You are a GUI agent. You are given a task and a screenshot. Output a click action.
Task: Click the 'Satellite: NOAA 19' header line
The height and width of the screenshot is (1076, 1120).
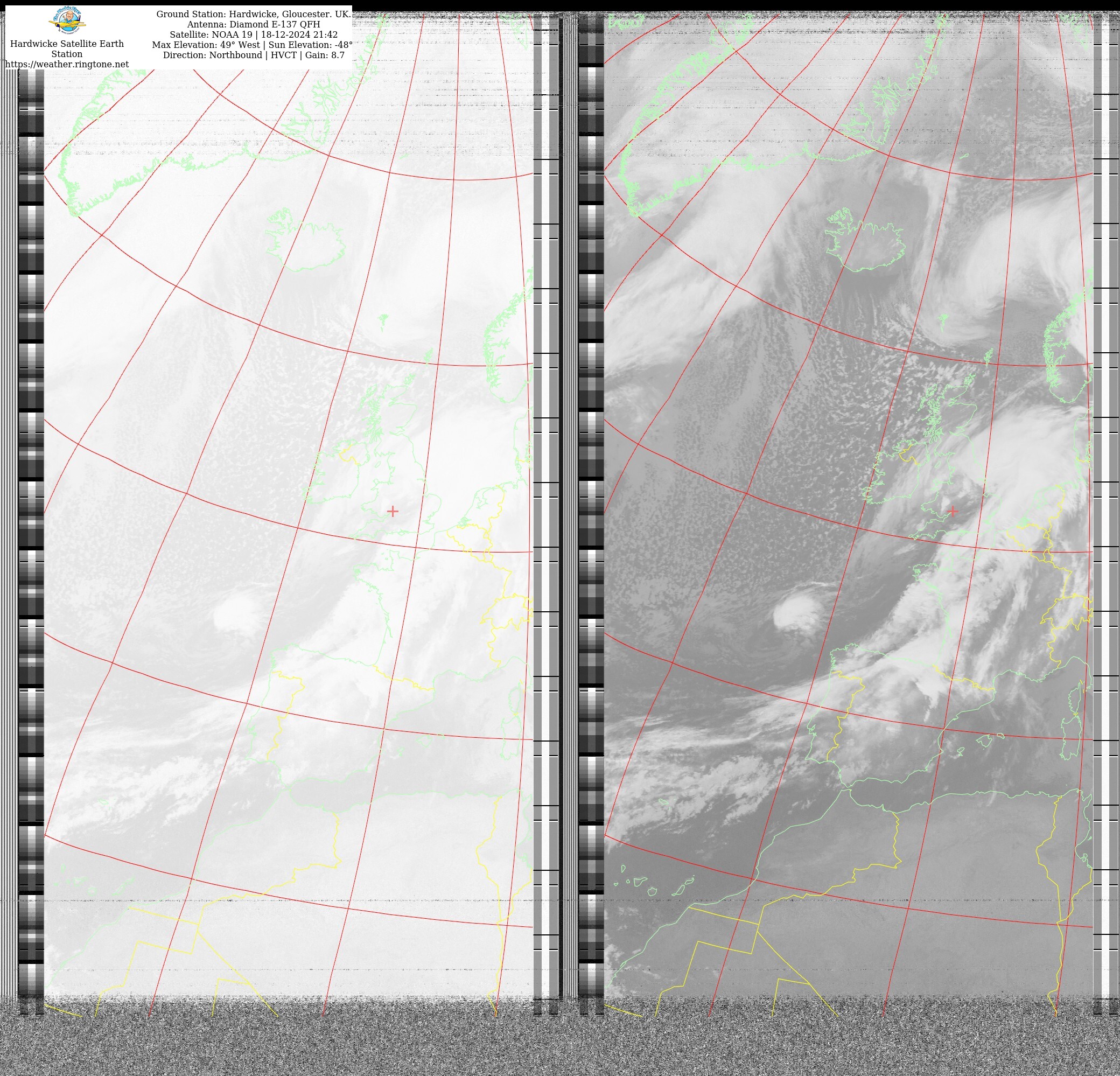[253, 34]
